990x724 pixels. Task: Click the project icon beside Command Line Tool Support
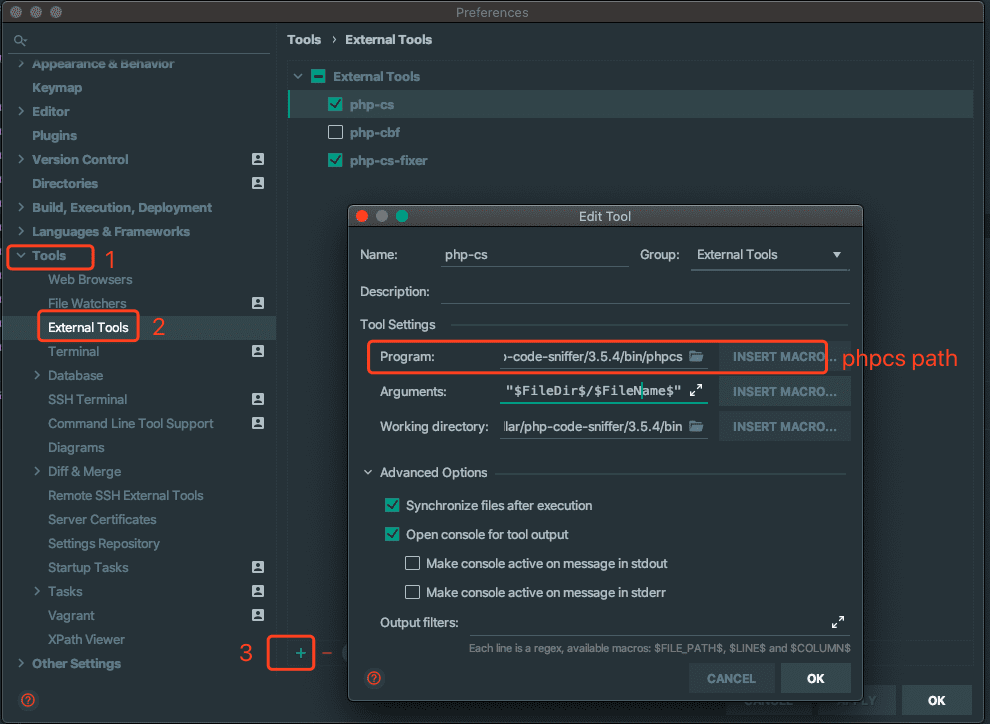click(258, 423)
